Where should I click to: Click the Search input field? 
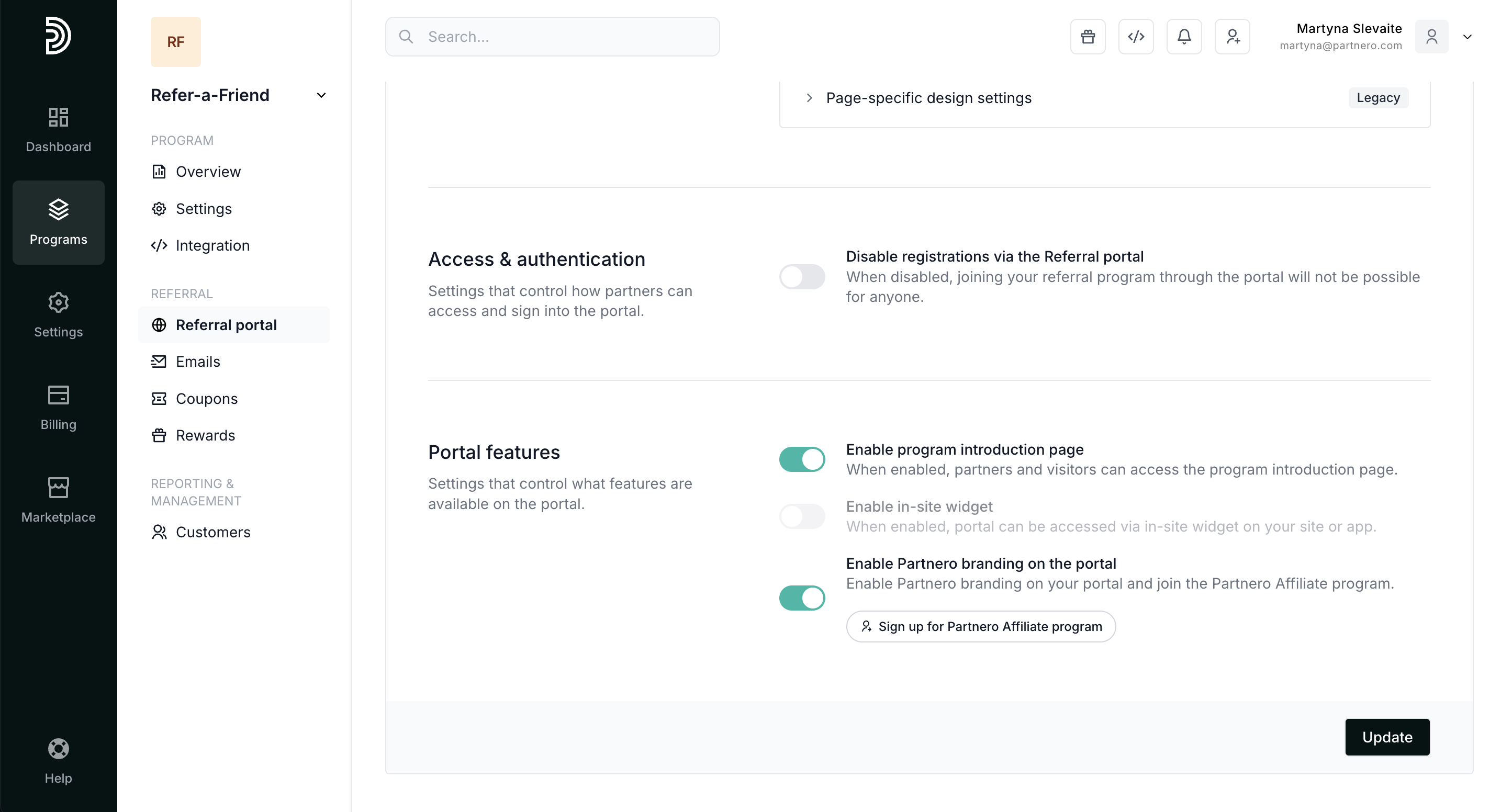[x=552, y=37]
